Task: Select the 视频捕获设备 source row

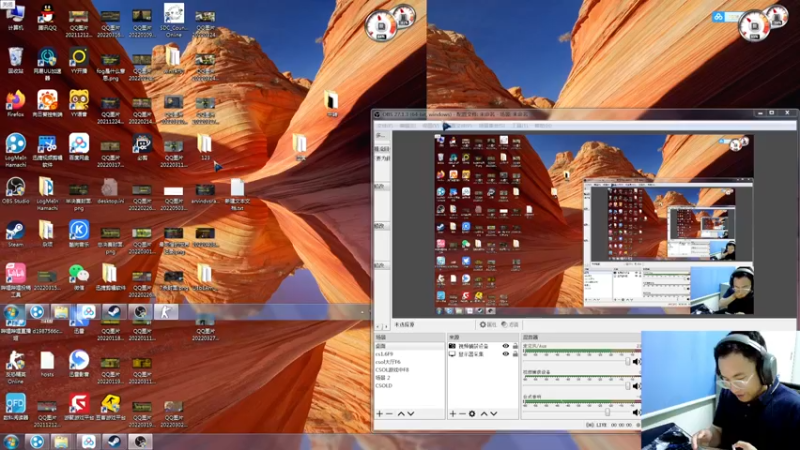Action: 483,346
